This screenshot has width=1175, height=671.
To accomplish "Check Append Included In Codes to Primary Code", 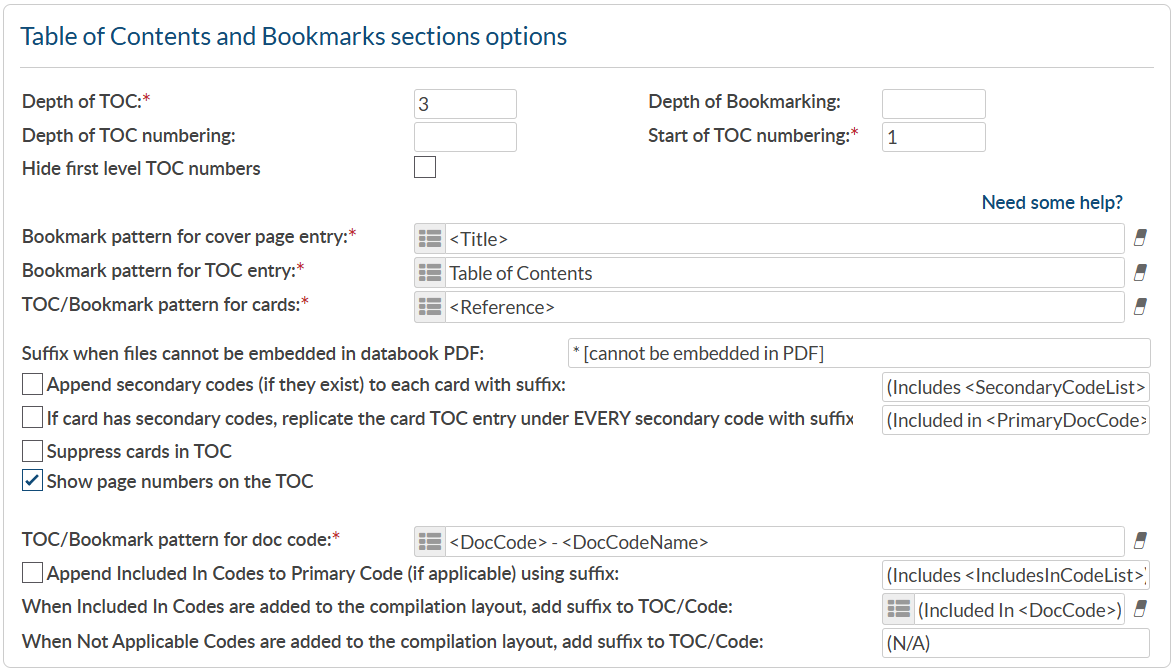I will (33, 573).
